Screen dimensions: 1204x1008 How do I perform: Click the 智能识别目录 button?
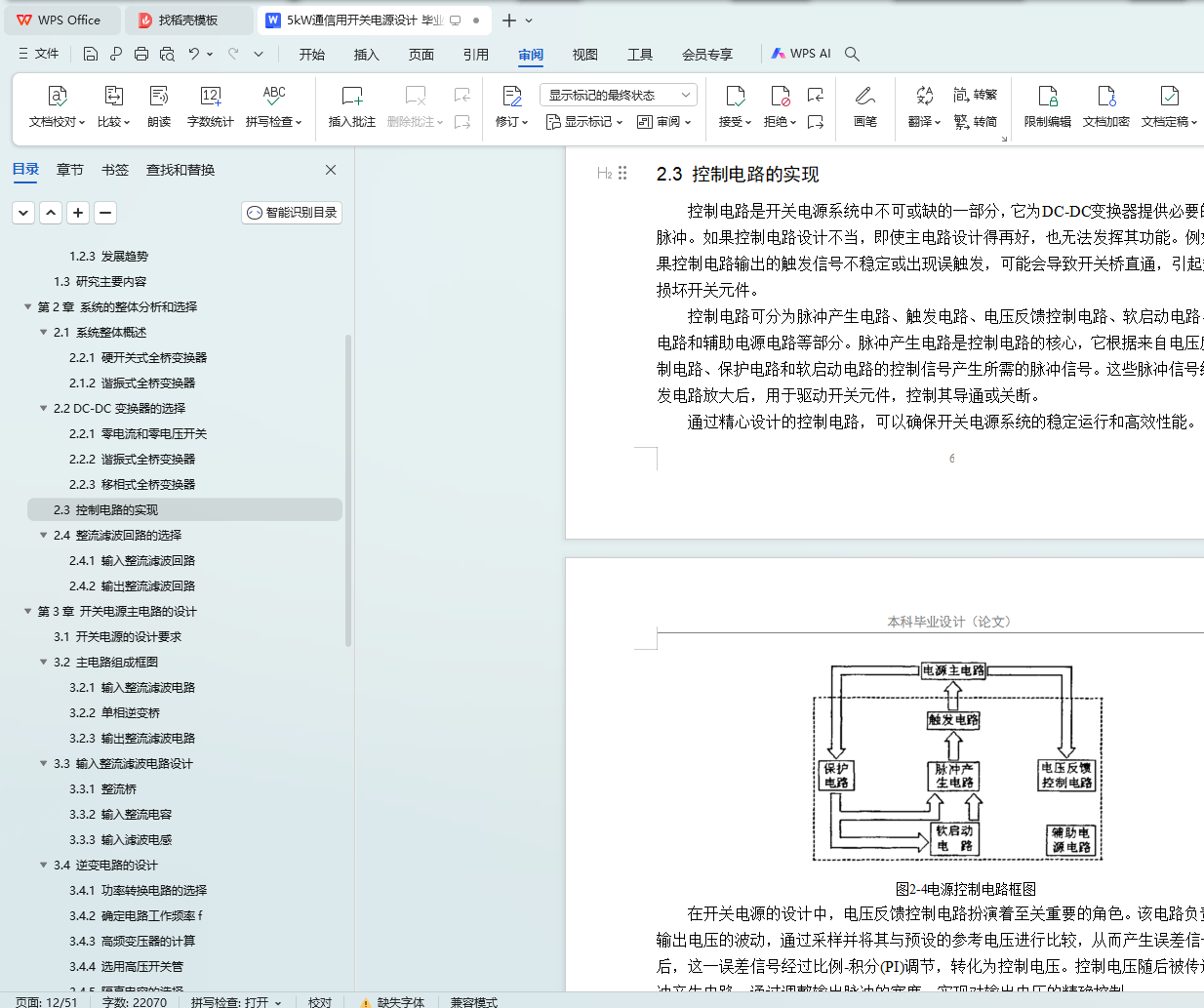292,212
